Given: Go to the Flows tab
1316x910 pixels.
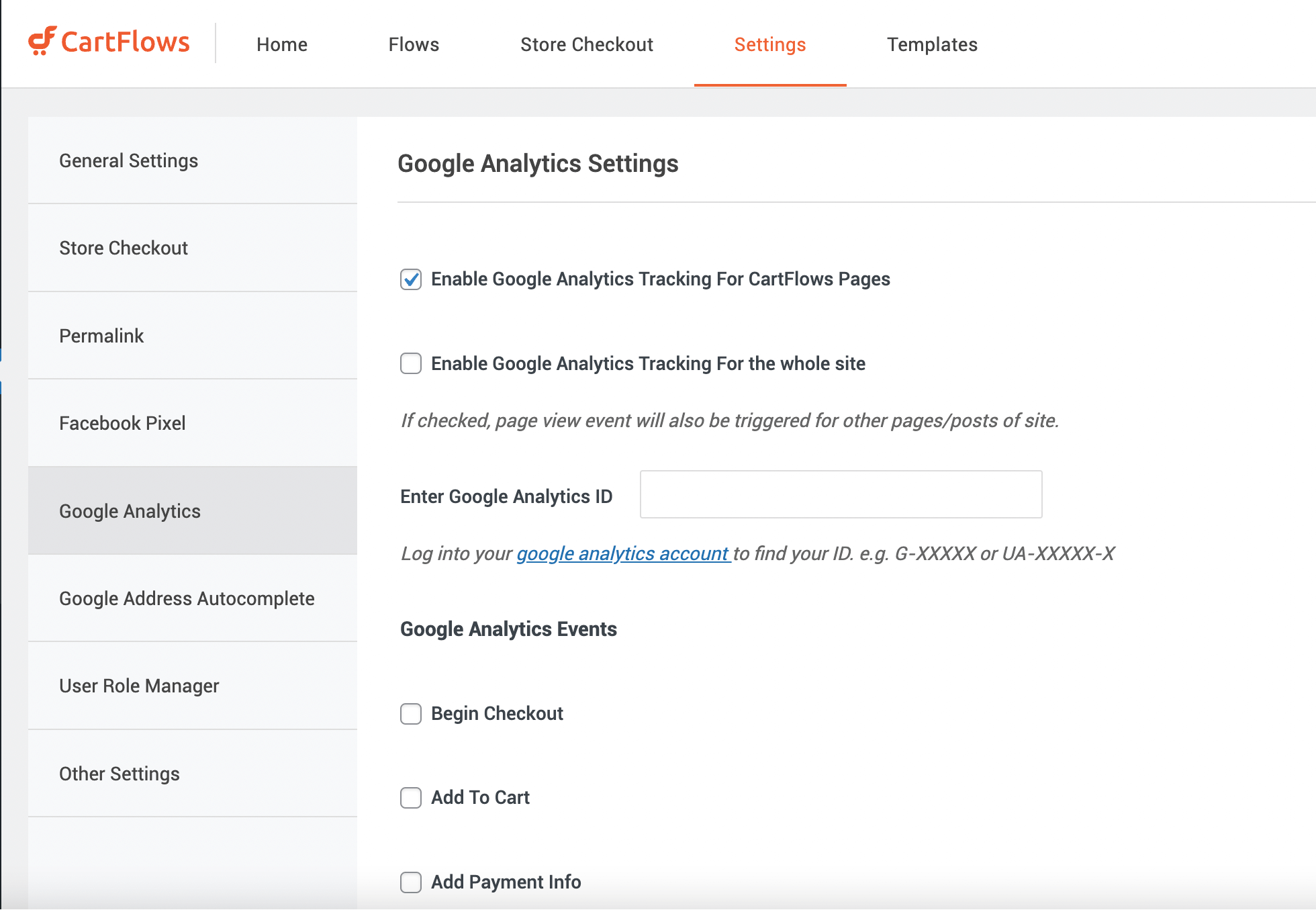Looking at the screenshot, I should click(414, 44).
